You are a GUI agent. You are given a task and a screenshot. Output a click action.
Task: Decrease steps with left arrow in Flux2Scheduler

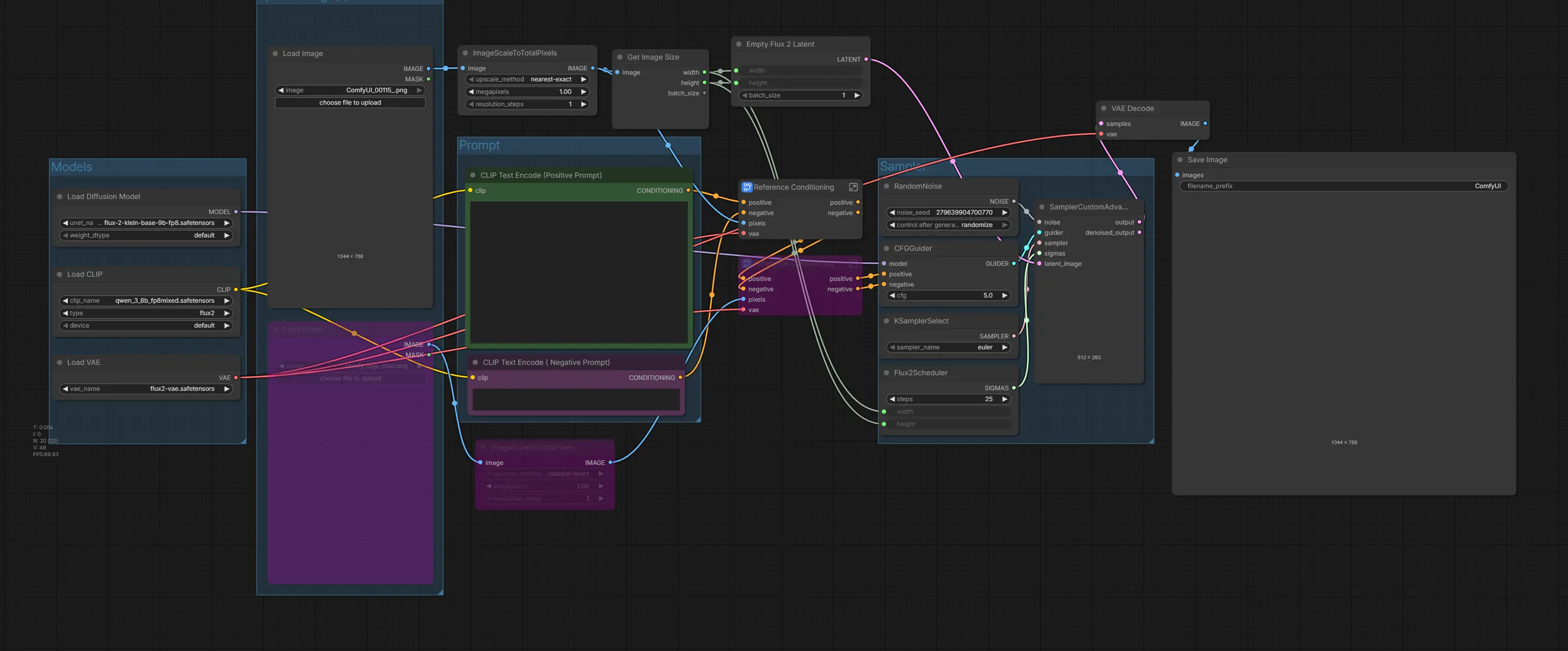pyautogui.click(x=891, y=399)
